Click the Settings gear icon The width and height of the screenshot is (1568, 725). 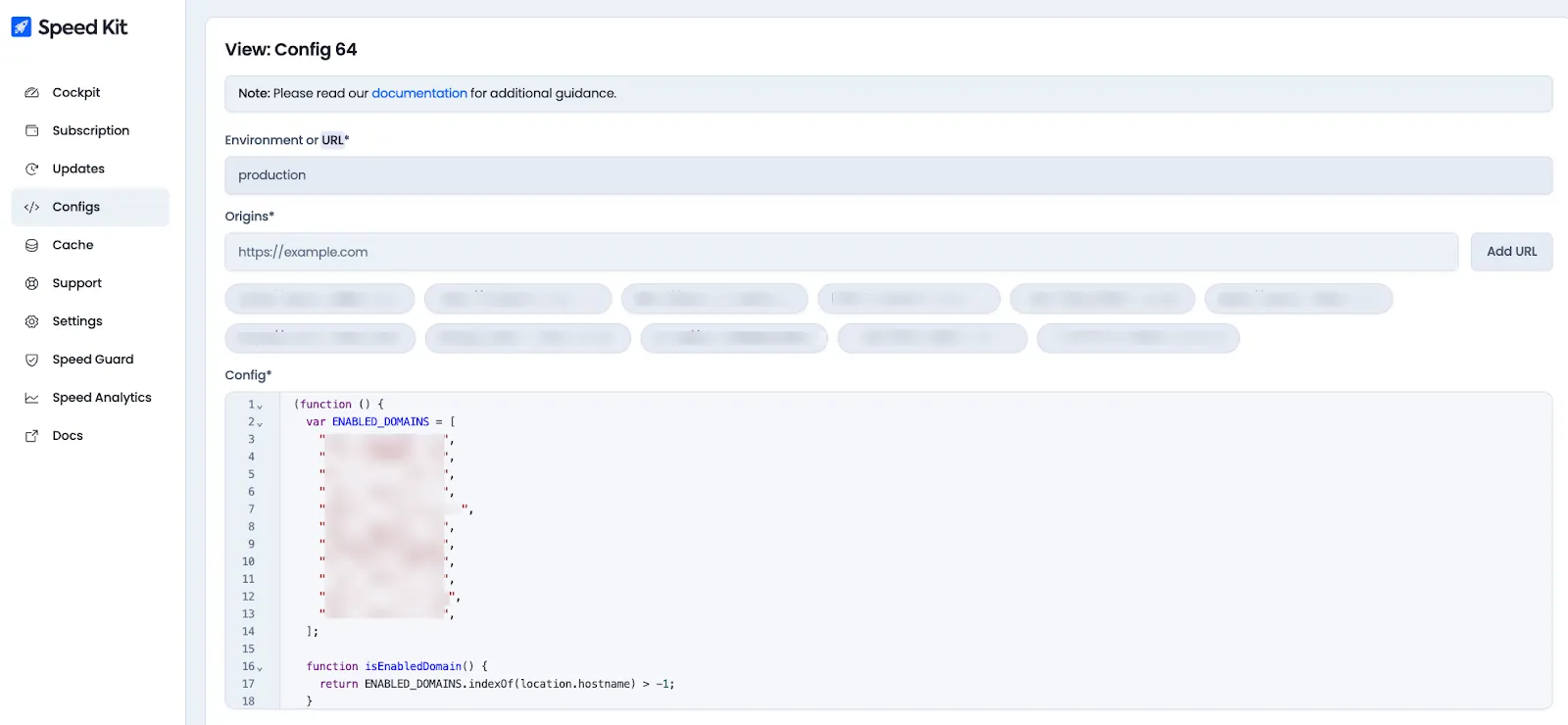[x=31, y=321]
